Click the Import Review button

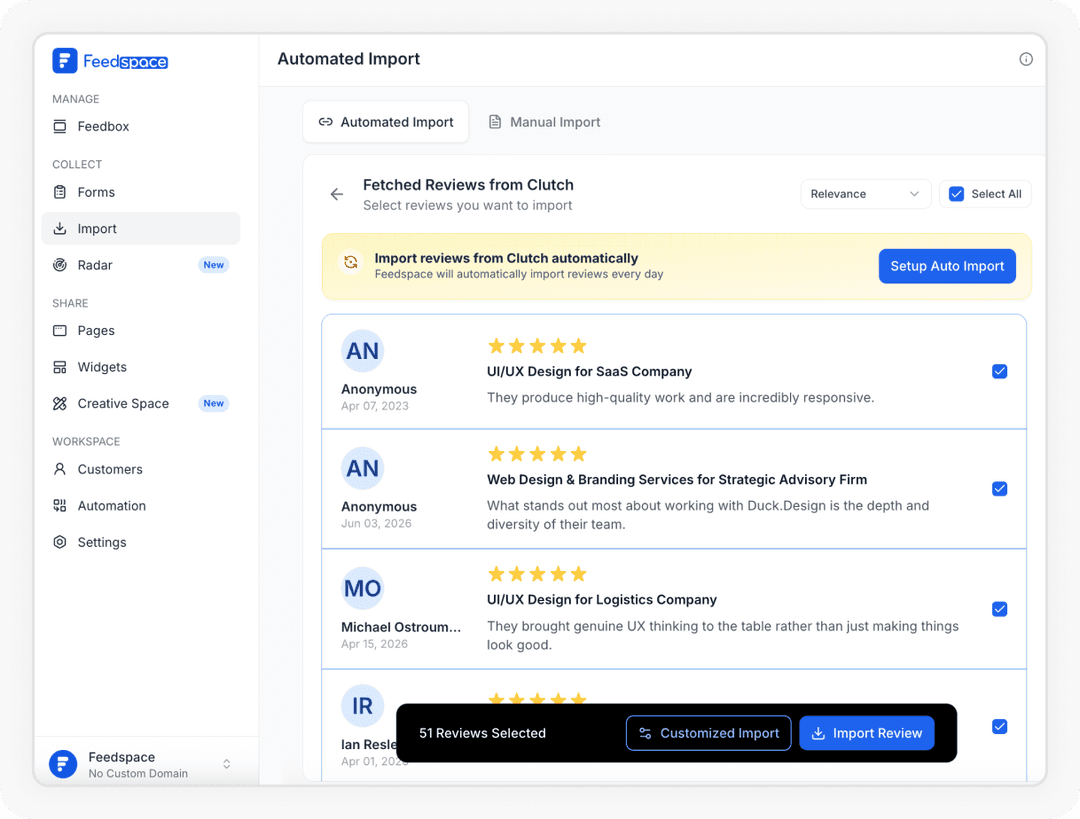[x=866, y=733]
